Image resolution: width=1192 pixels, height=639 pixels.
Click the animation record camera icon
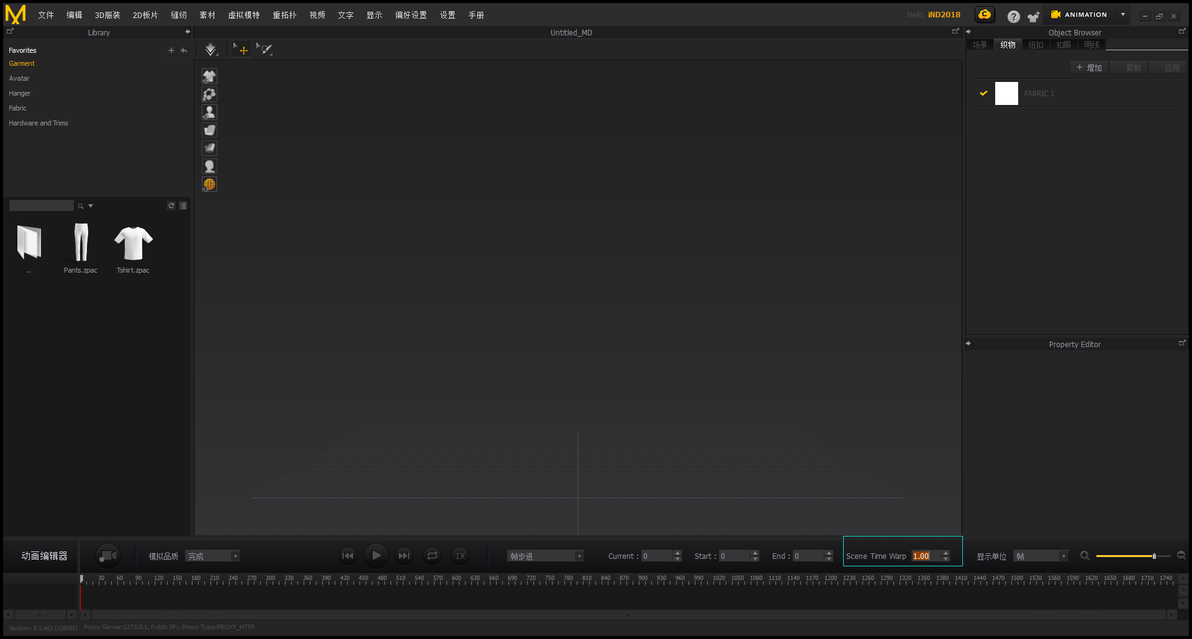(108, 556)
